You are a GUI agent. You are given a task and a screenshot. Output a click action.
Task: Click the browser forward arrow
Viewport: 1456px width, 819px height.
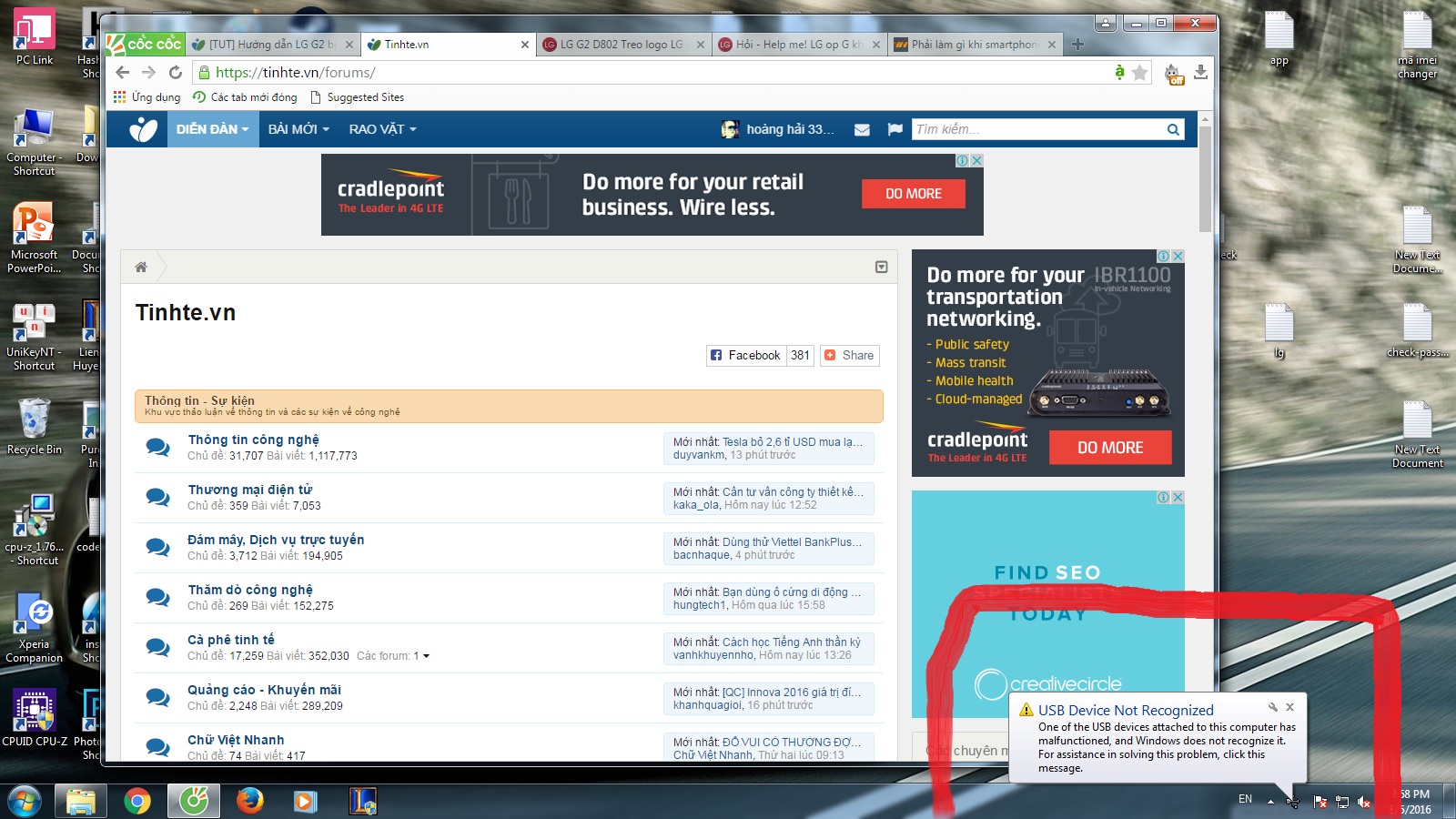tap(149, 73)
